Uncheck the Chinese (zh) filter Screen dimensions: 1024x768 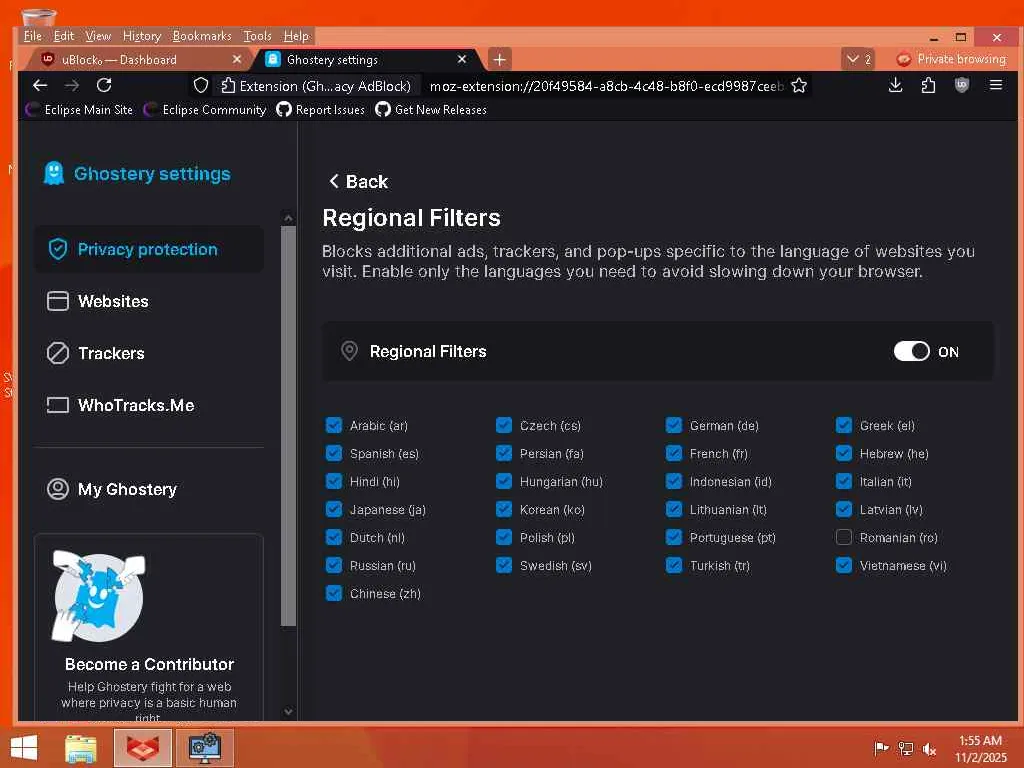click(x=334, y=594)
